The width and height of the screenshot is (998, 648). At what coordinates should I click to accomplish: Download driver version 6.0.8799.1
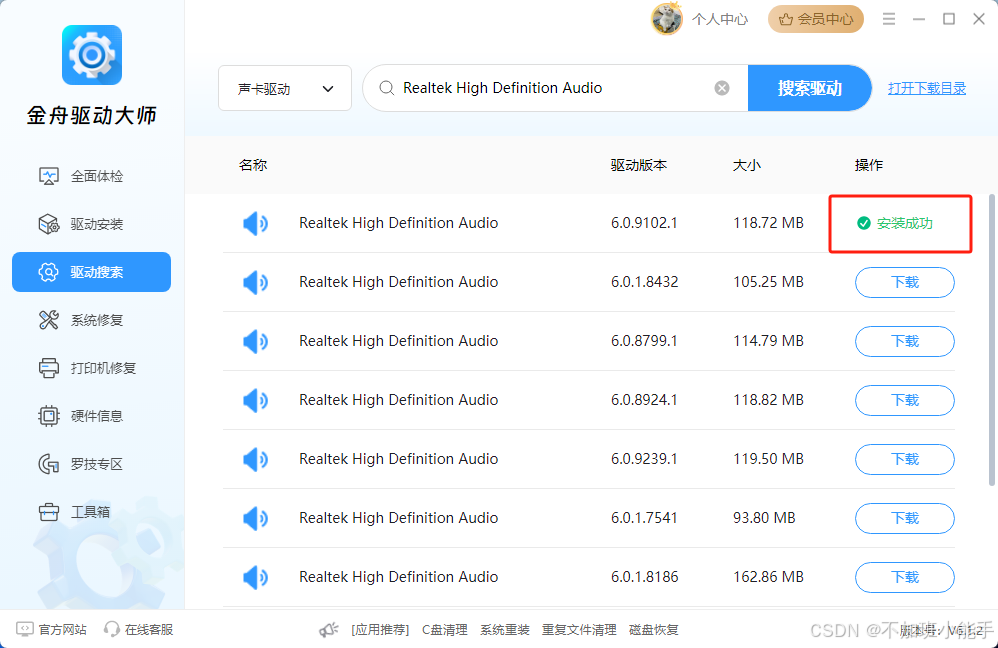coord(904,341)
